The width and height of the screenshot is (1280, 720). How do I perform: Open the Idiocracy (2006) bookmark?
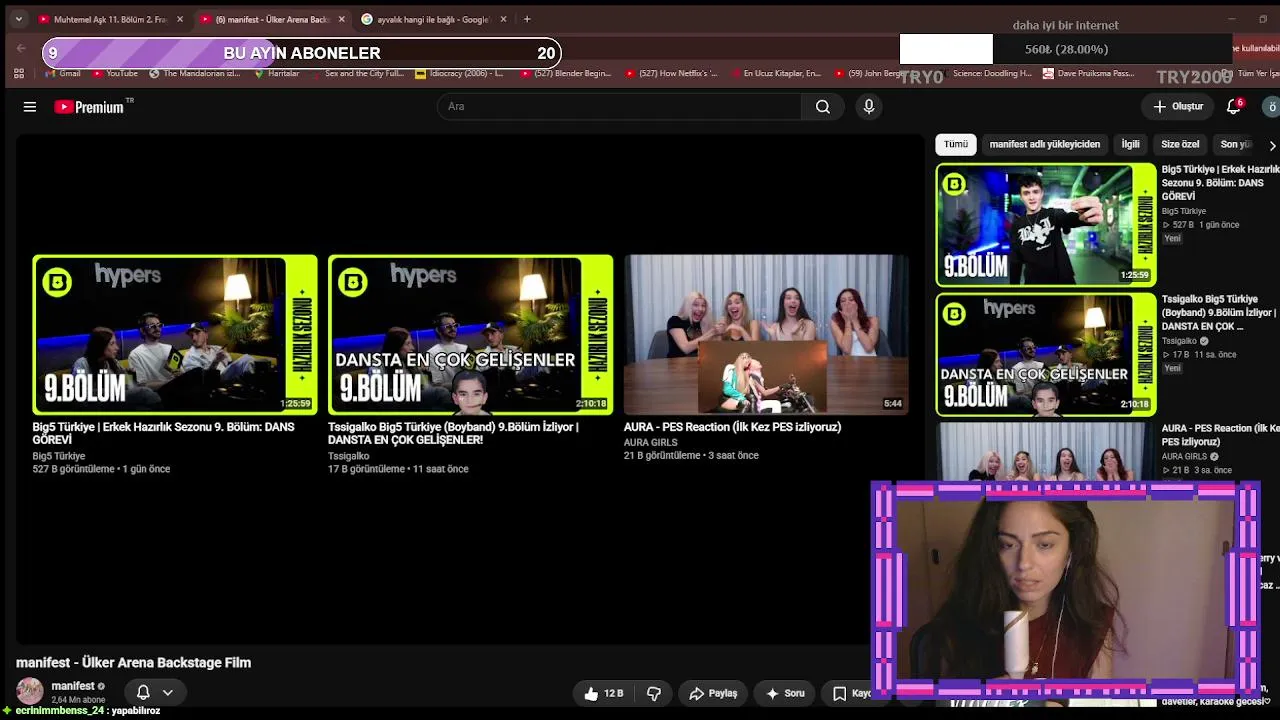click(459, 73)
